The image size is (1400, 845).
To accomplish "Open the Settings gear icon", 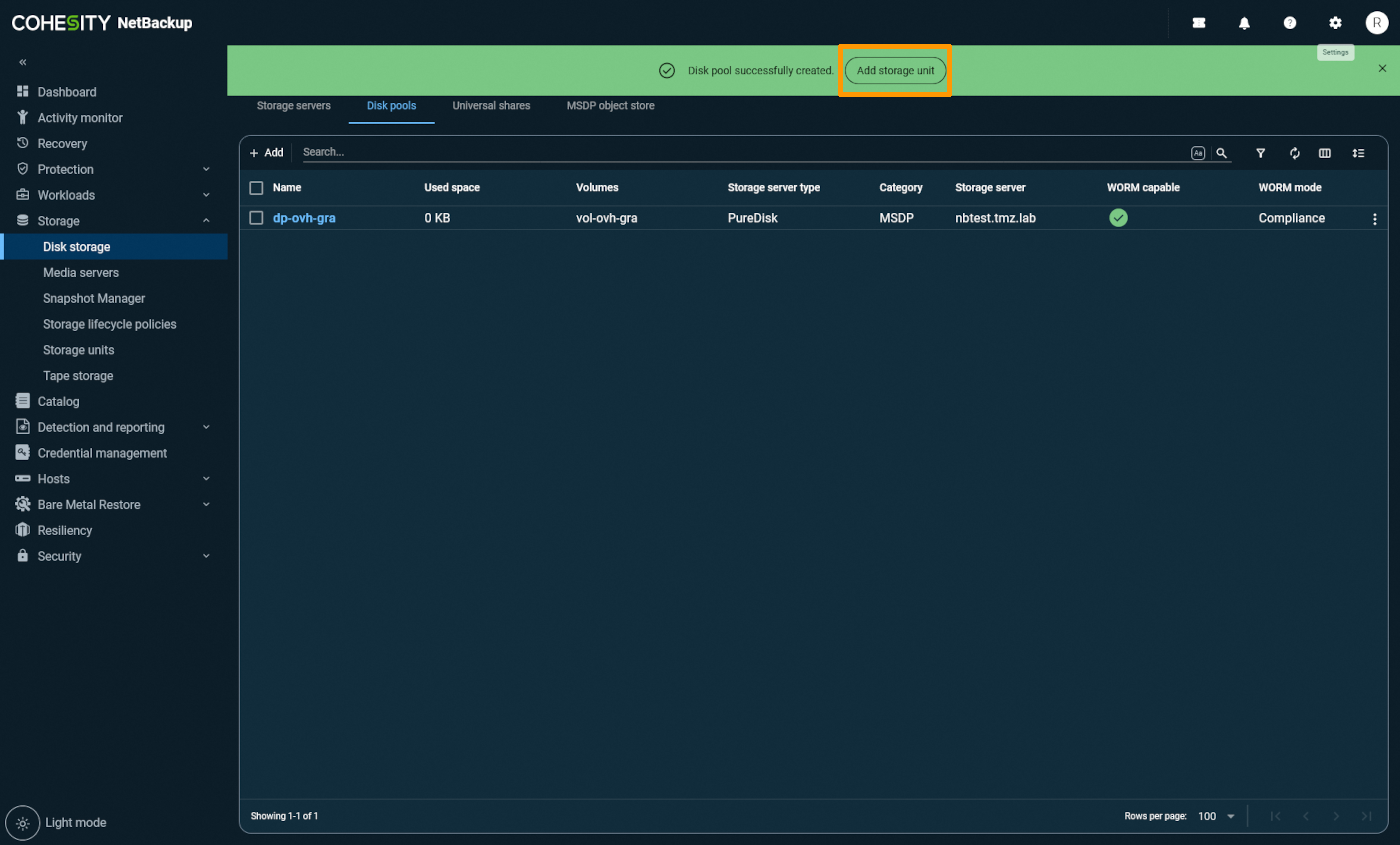I will [x=1335, y=23].
